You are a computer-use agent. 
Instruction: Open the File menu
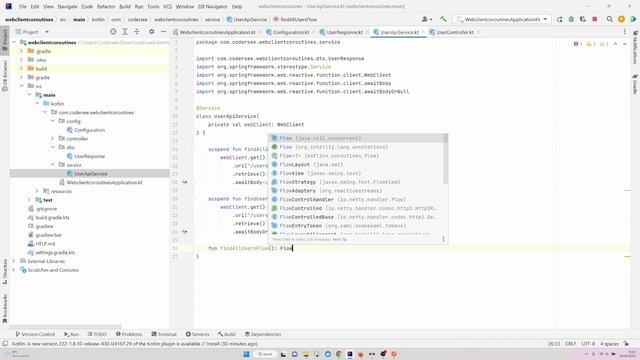(22, 7)
